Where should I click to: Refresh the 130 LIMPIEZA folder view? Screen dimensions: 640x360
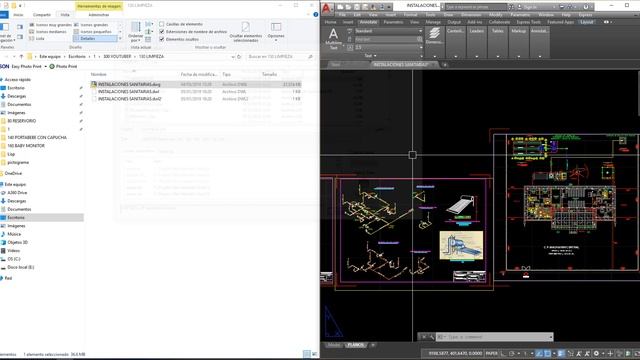pos(239,57)
